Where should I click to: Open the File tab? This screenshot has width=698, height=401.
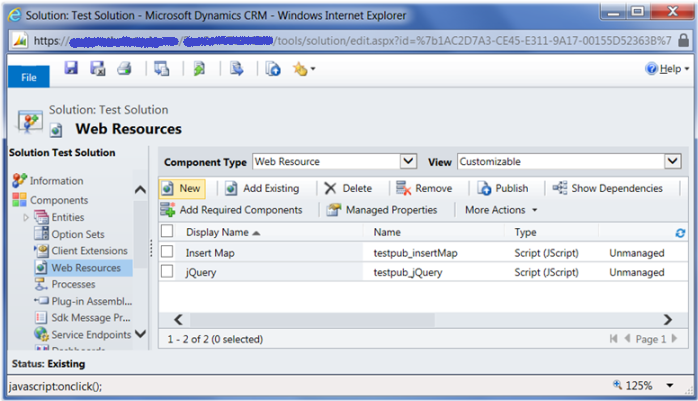point(29,77)
